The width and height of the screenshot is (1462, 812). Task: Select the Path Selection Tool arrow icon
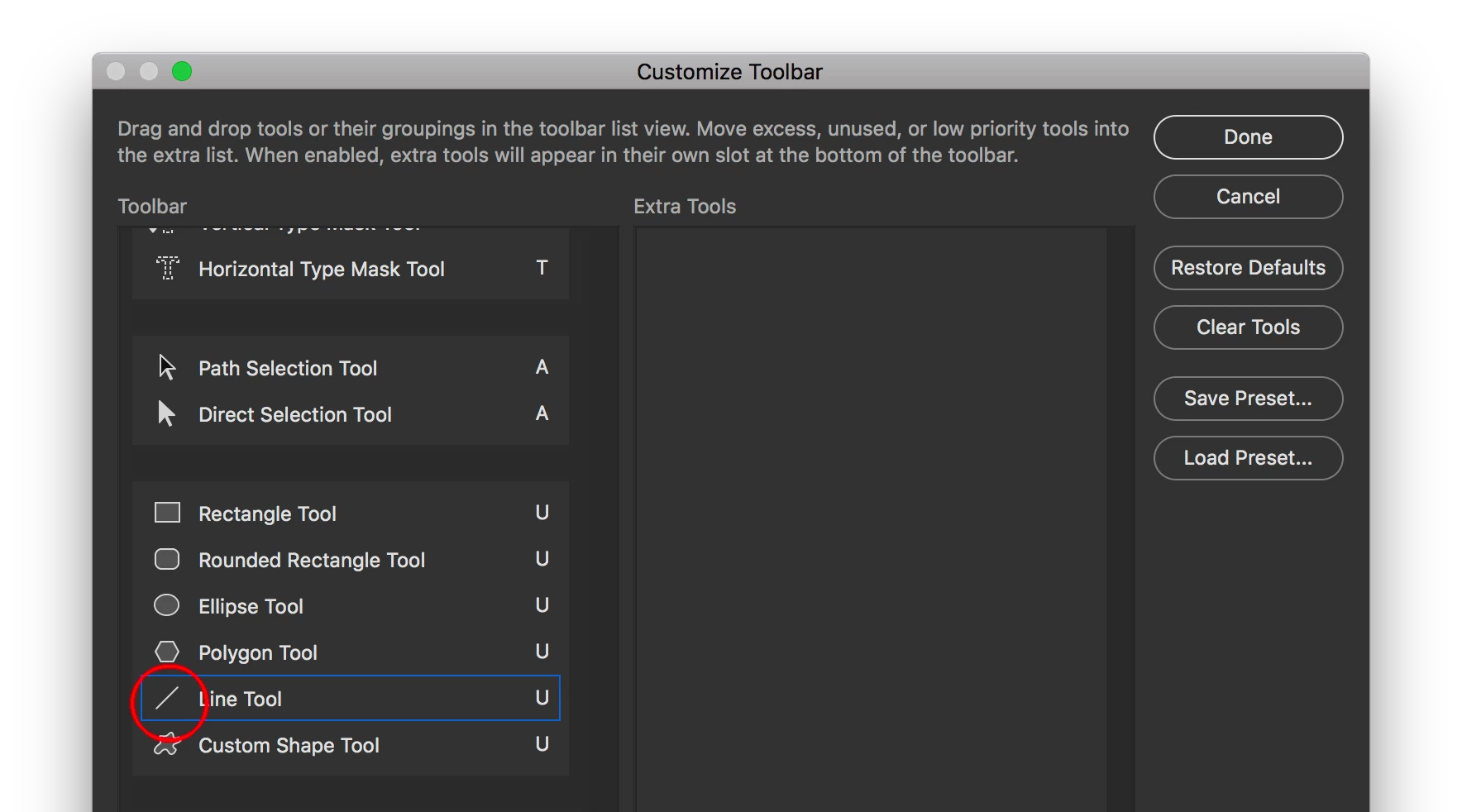tap(167, 367)
